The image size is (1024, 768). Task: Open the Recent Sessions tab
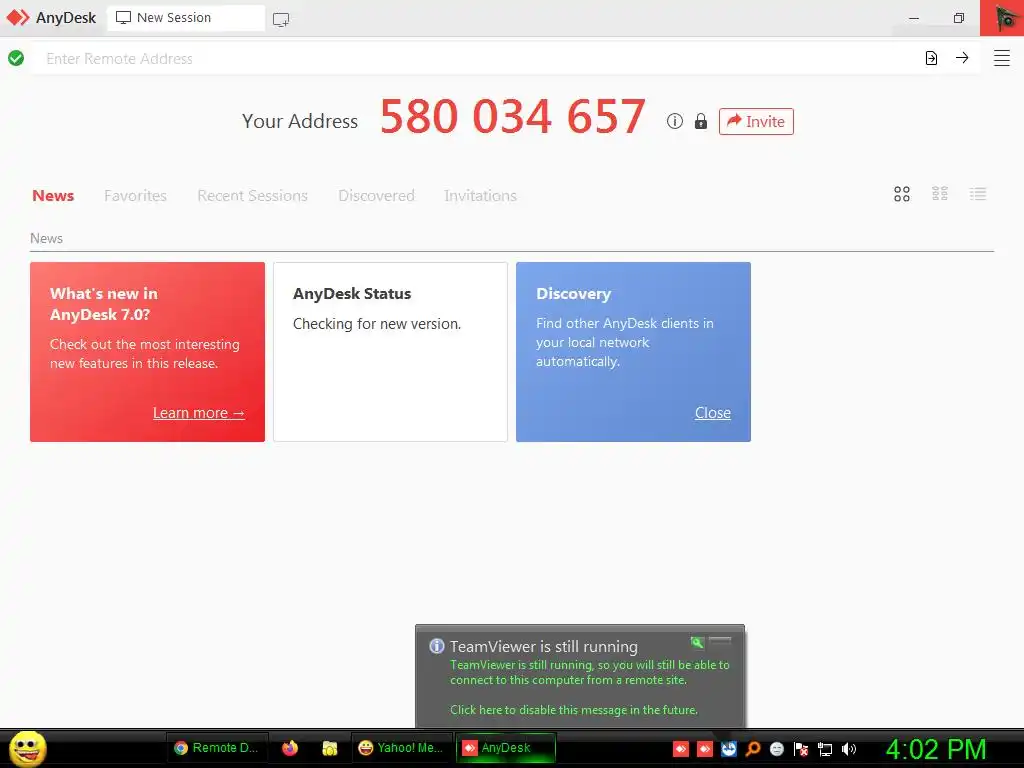tap(252, 195)
